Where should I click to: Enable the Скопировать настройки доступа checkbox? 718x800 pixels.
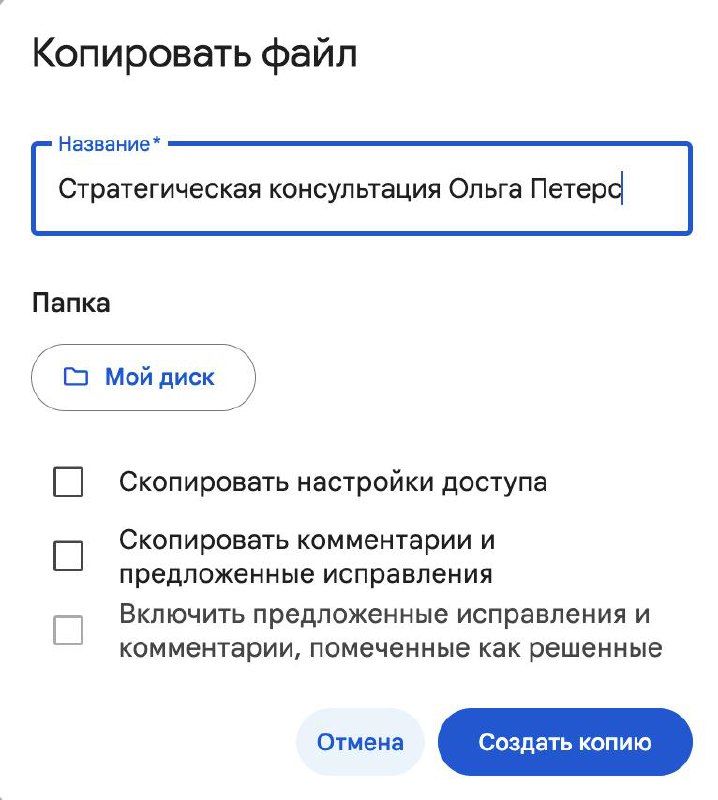click(x=68, y=481)
